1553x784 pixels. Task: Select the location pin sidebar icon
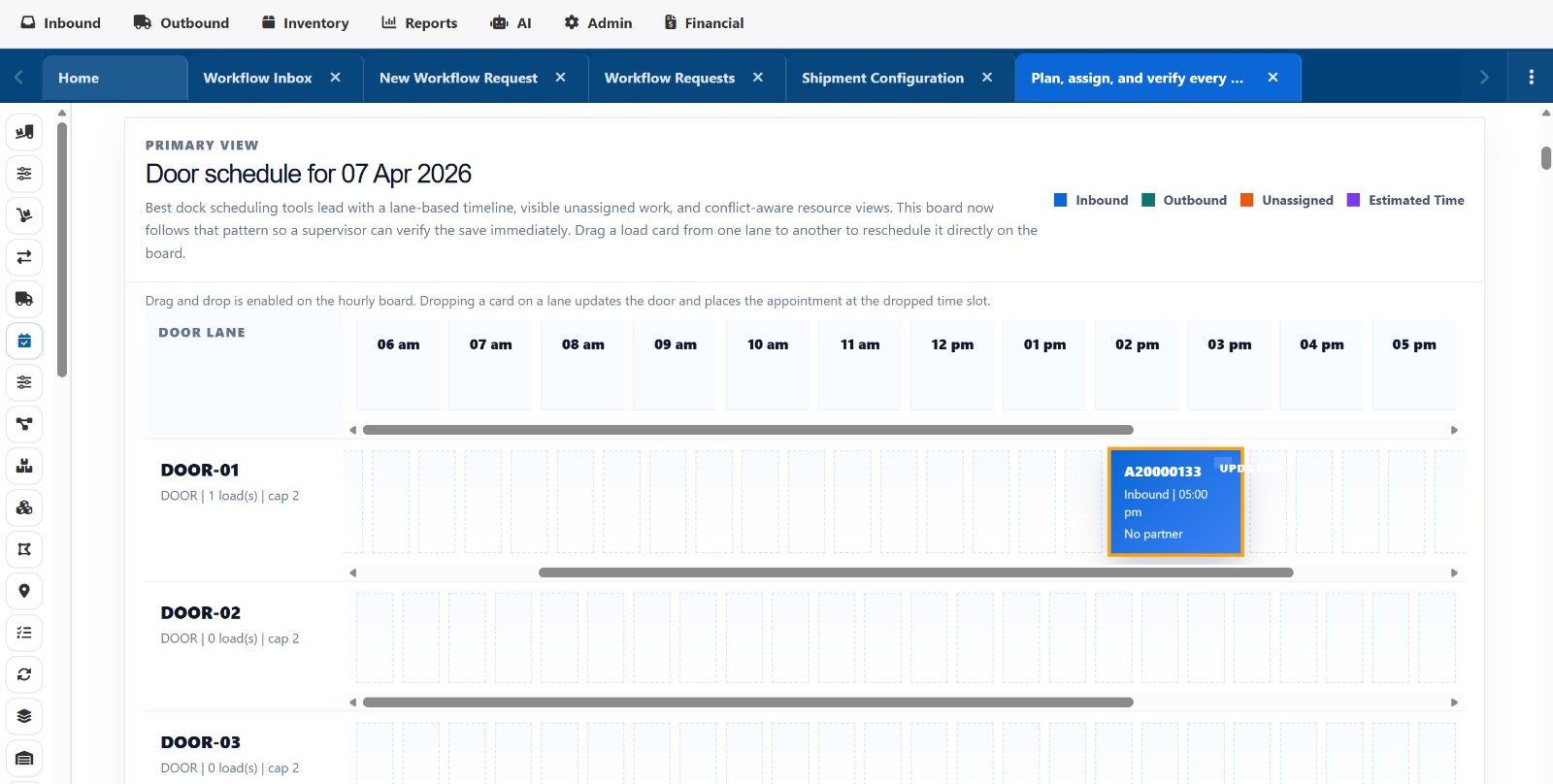tap(24, 591)
